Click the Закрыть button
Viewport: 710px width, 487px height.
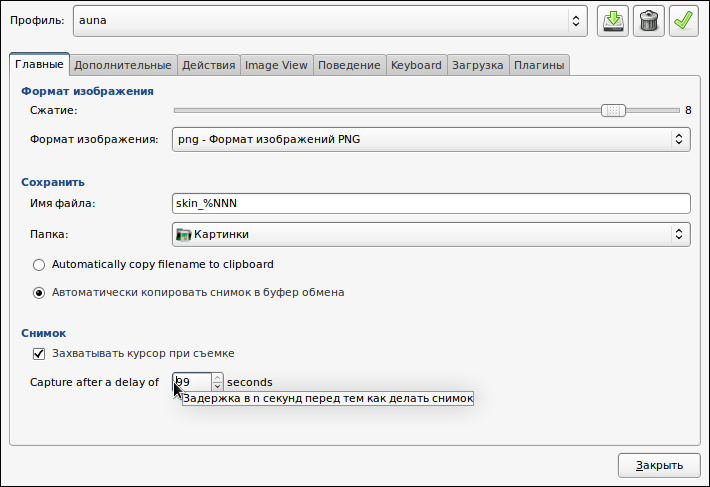659,465
